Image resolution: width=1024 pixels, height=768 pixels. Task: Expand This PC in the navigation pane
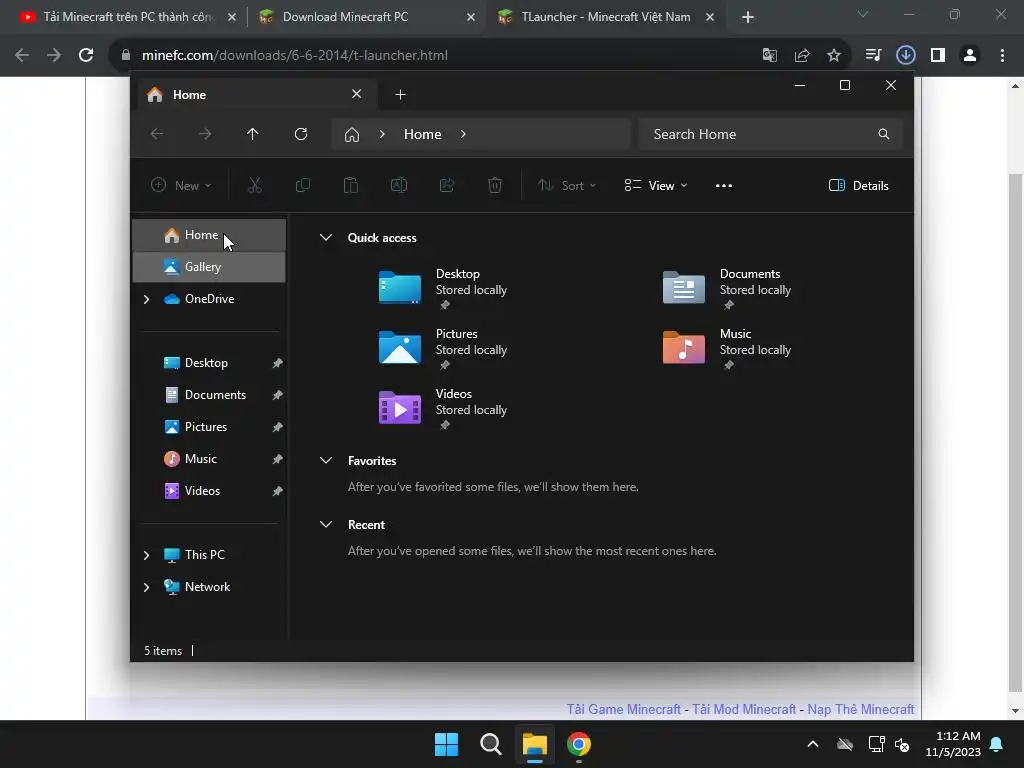(146, 555)
